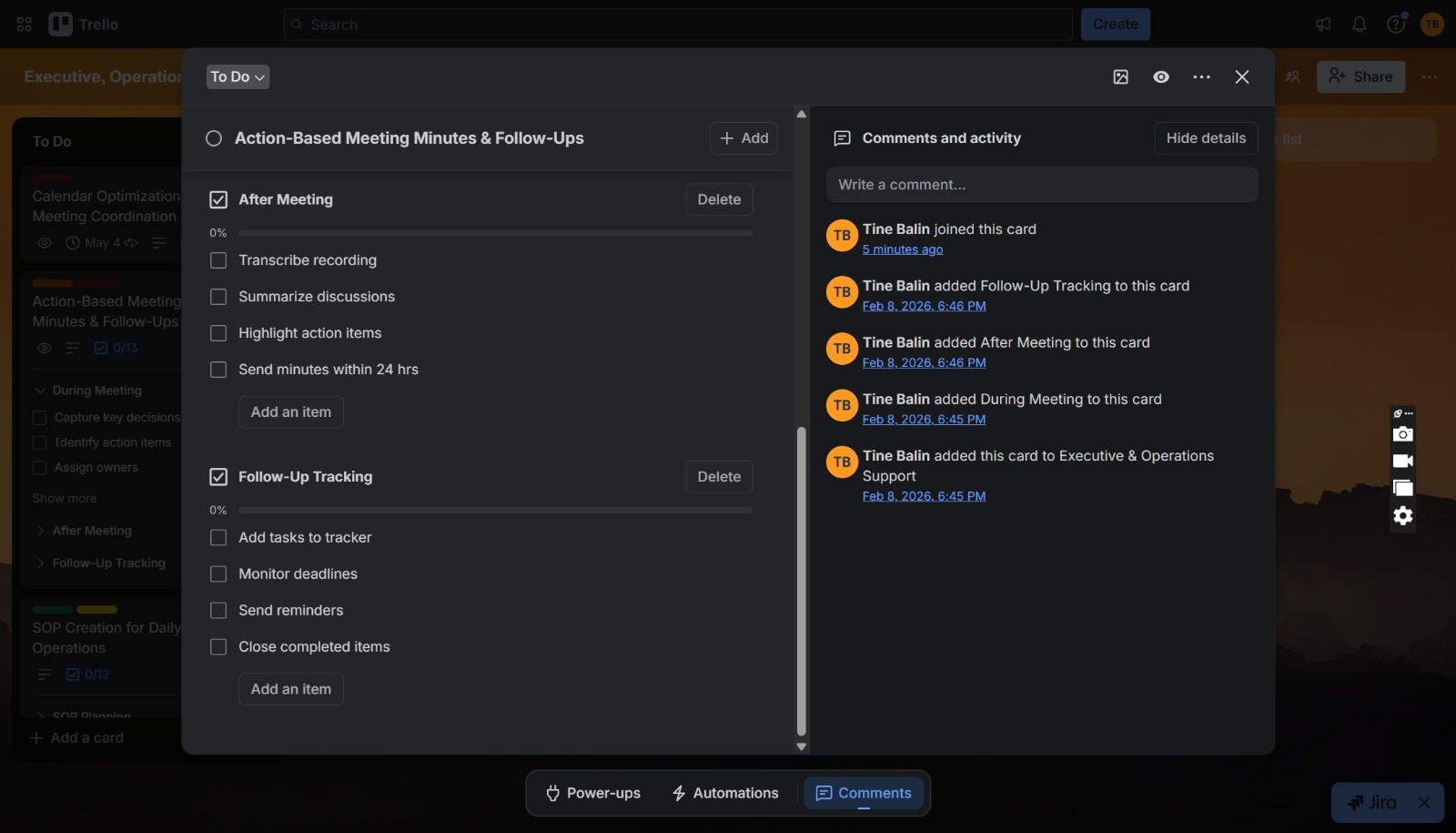This screenshot has height=833, width=1456.
Task: Open the card actions three-dot menu
Action: [x=1202, y=77]
